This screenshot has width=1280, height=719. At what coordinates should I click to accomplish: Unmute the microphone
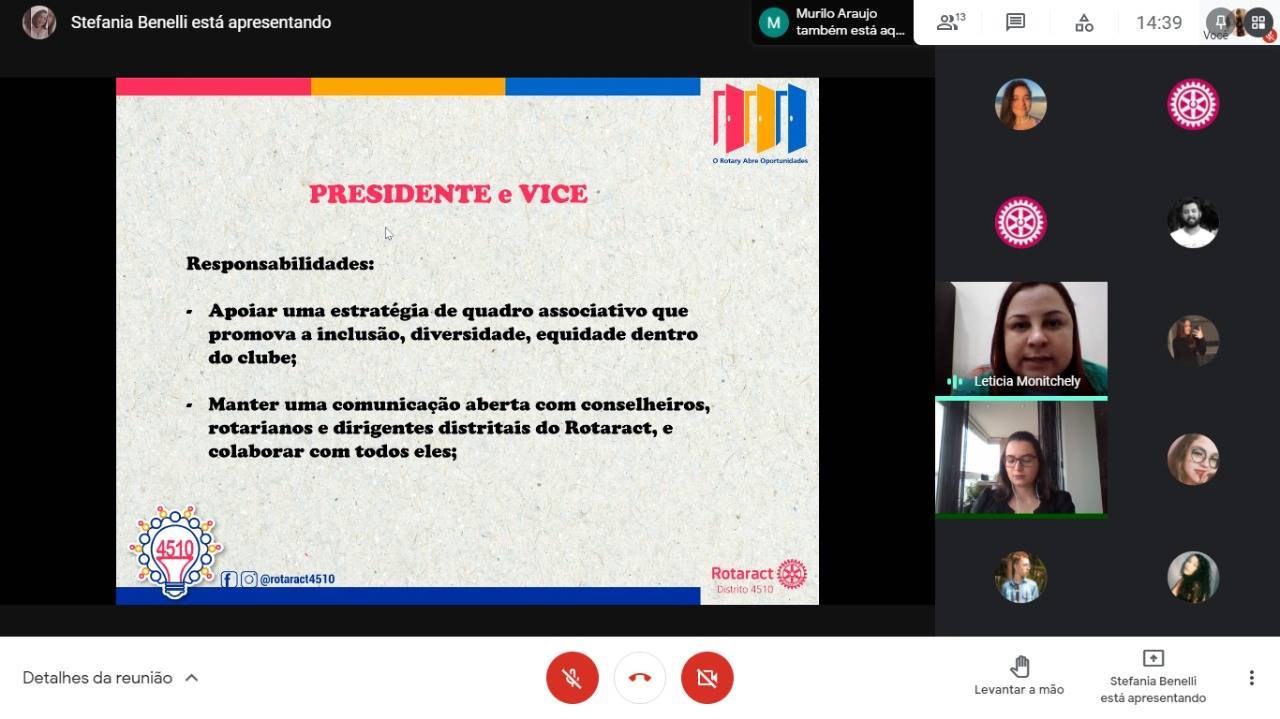click(x=572, y=678)
